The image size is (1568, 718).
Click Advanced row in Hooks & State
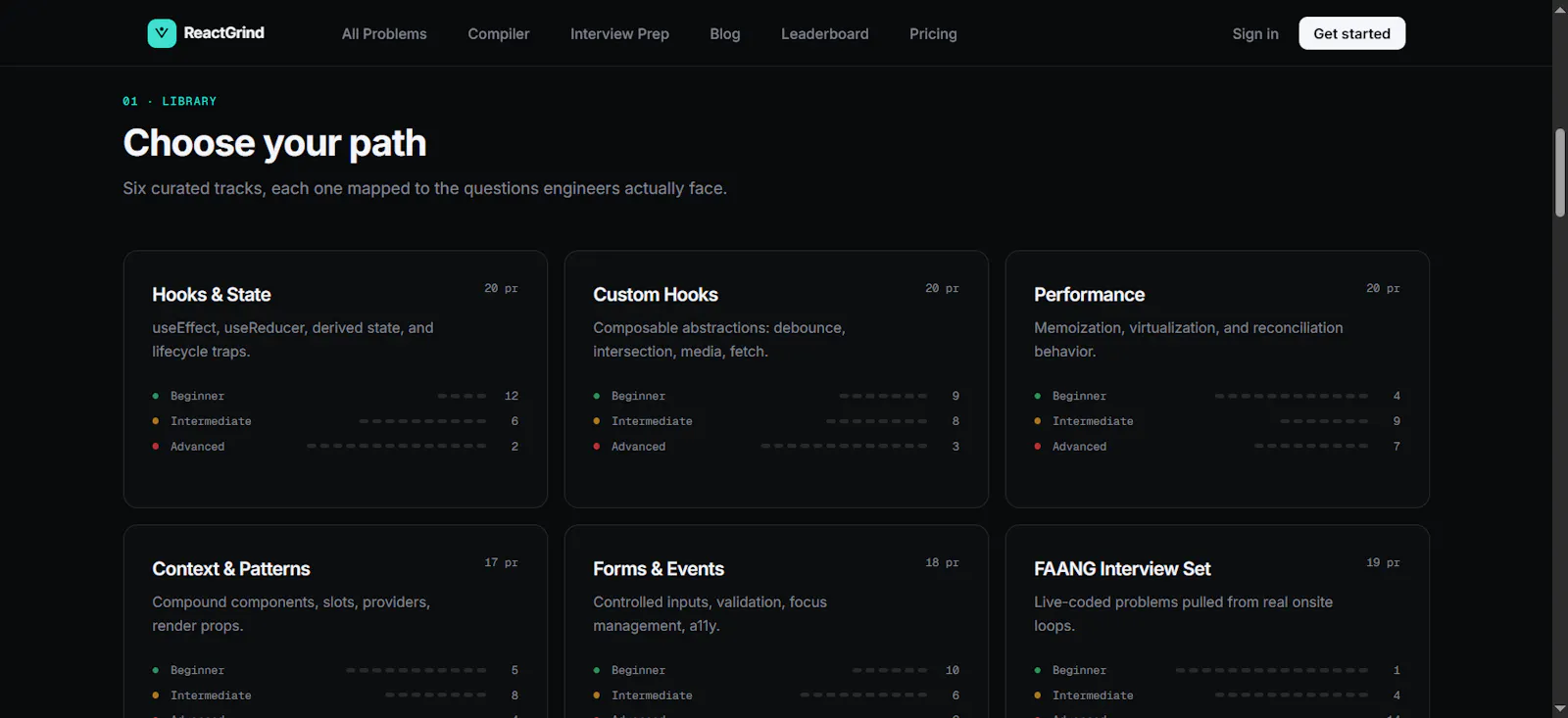[335, 447]
